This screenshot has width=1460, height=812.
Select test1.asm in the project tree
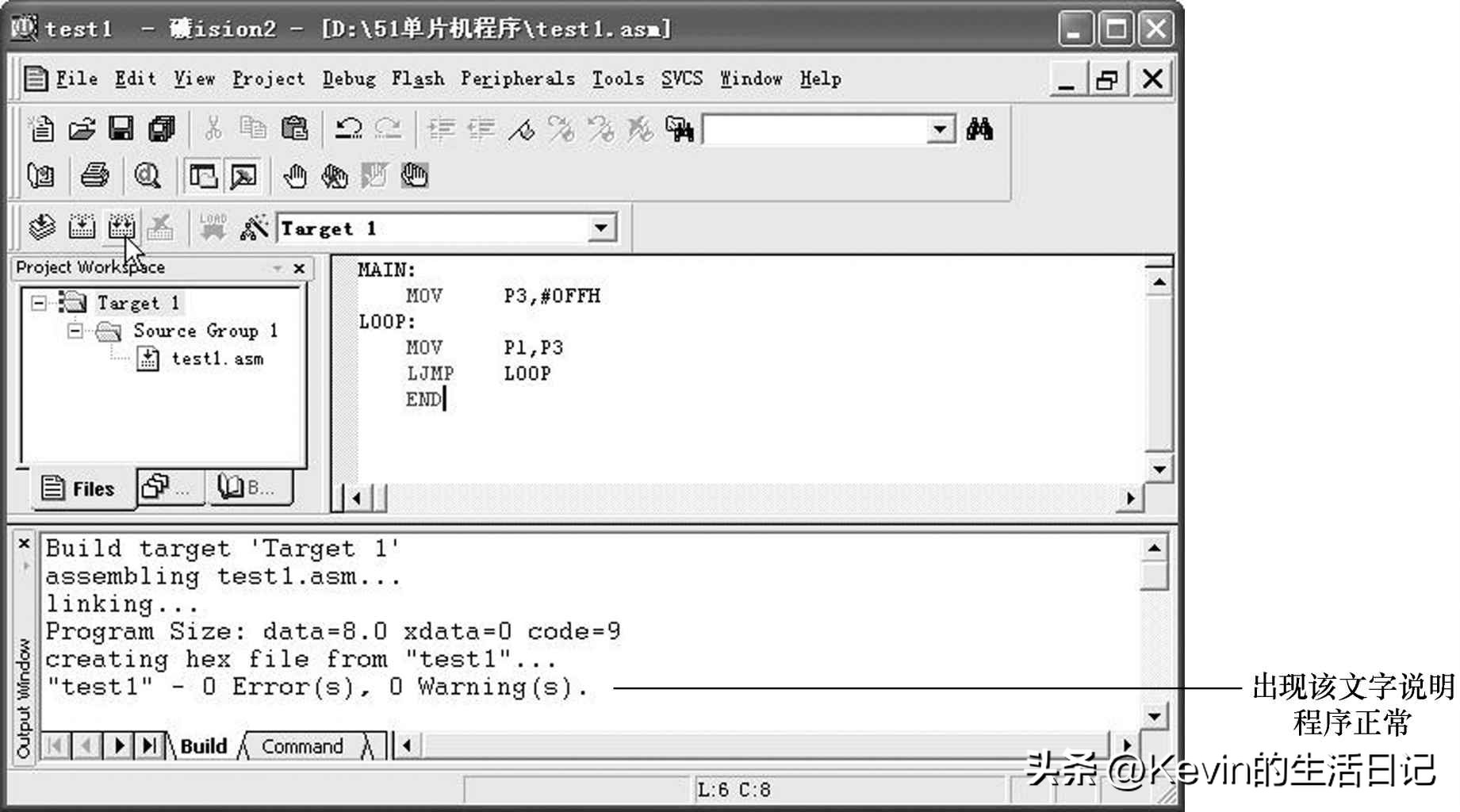pyautogui.click(x=217, y=359)
